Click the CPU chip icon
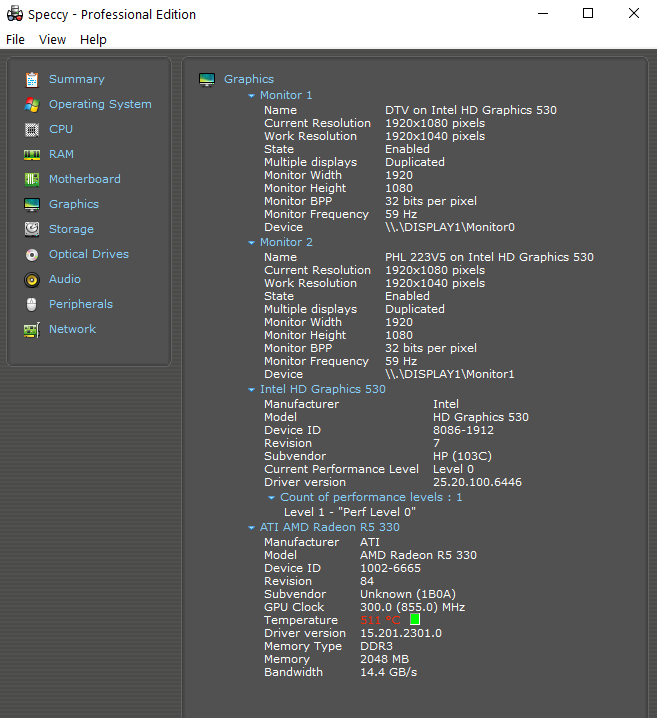The width and height of the screenshot is (657, 718). click(x=32, y=129)
